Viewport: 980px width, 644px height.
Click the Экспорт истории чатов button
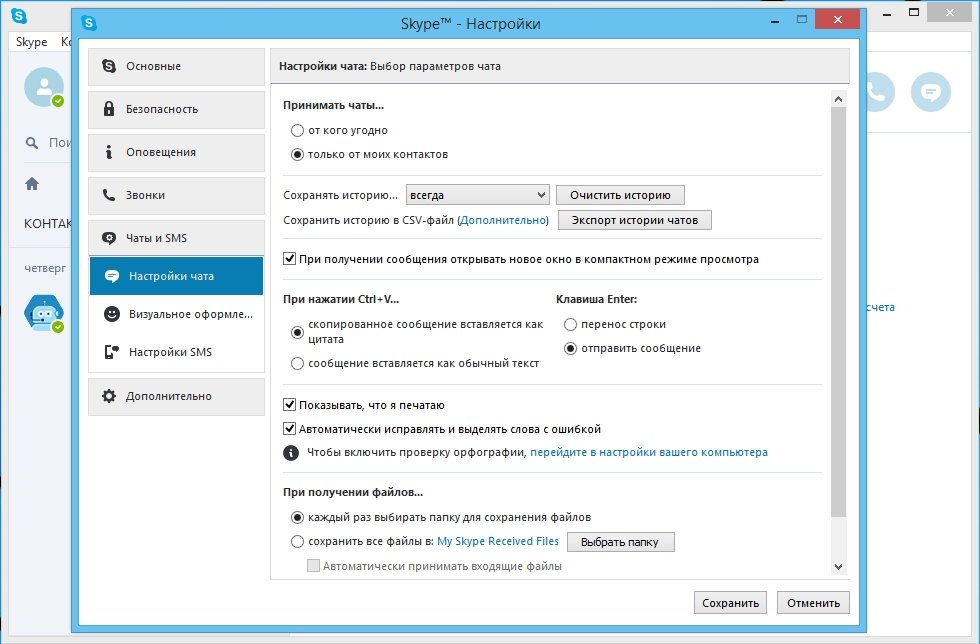(634, 220)
